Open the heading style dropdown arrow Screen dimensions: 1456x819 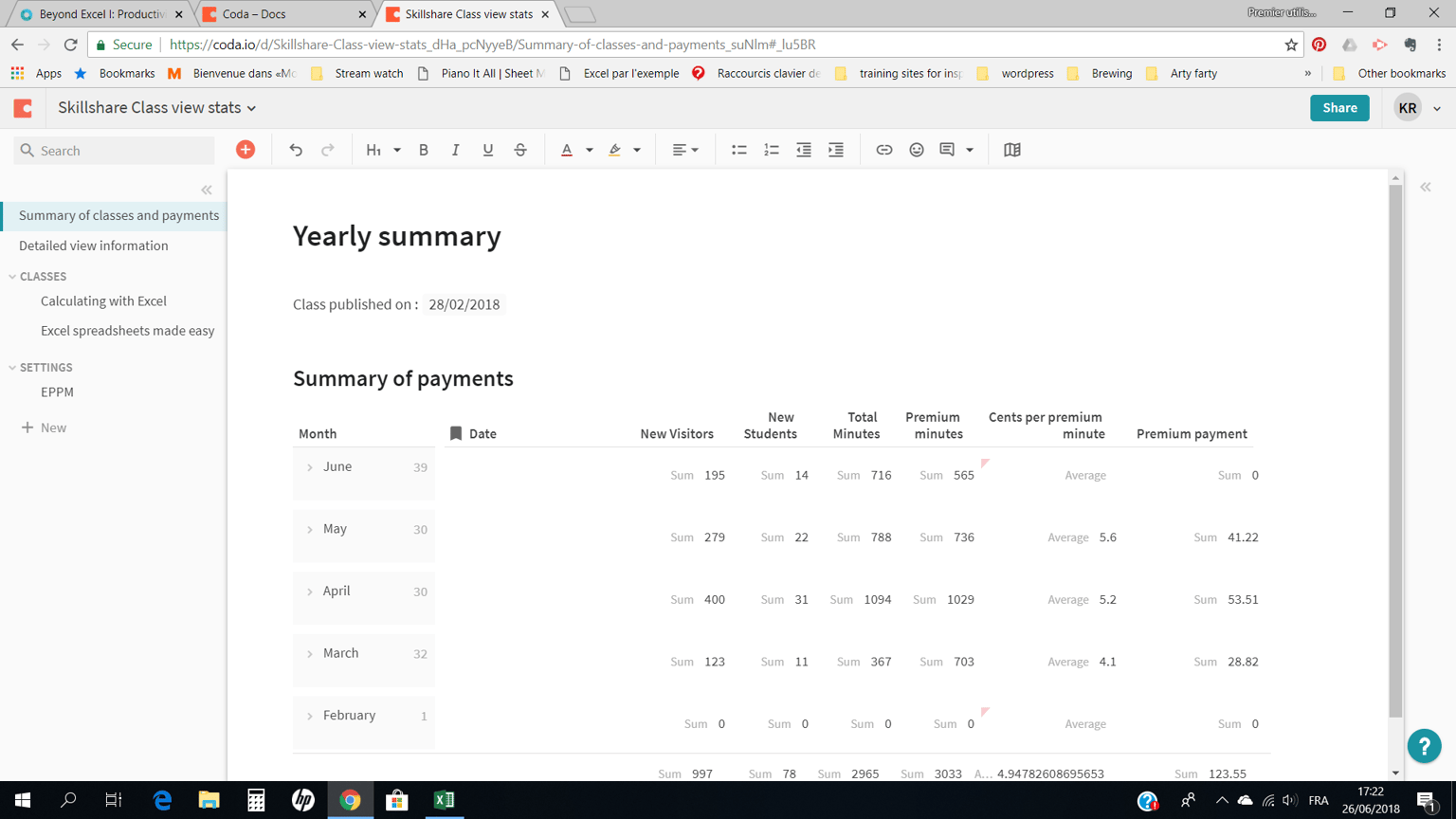pos(397,150)
